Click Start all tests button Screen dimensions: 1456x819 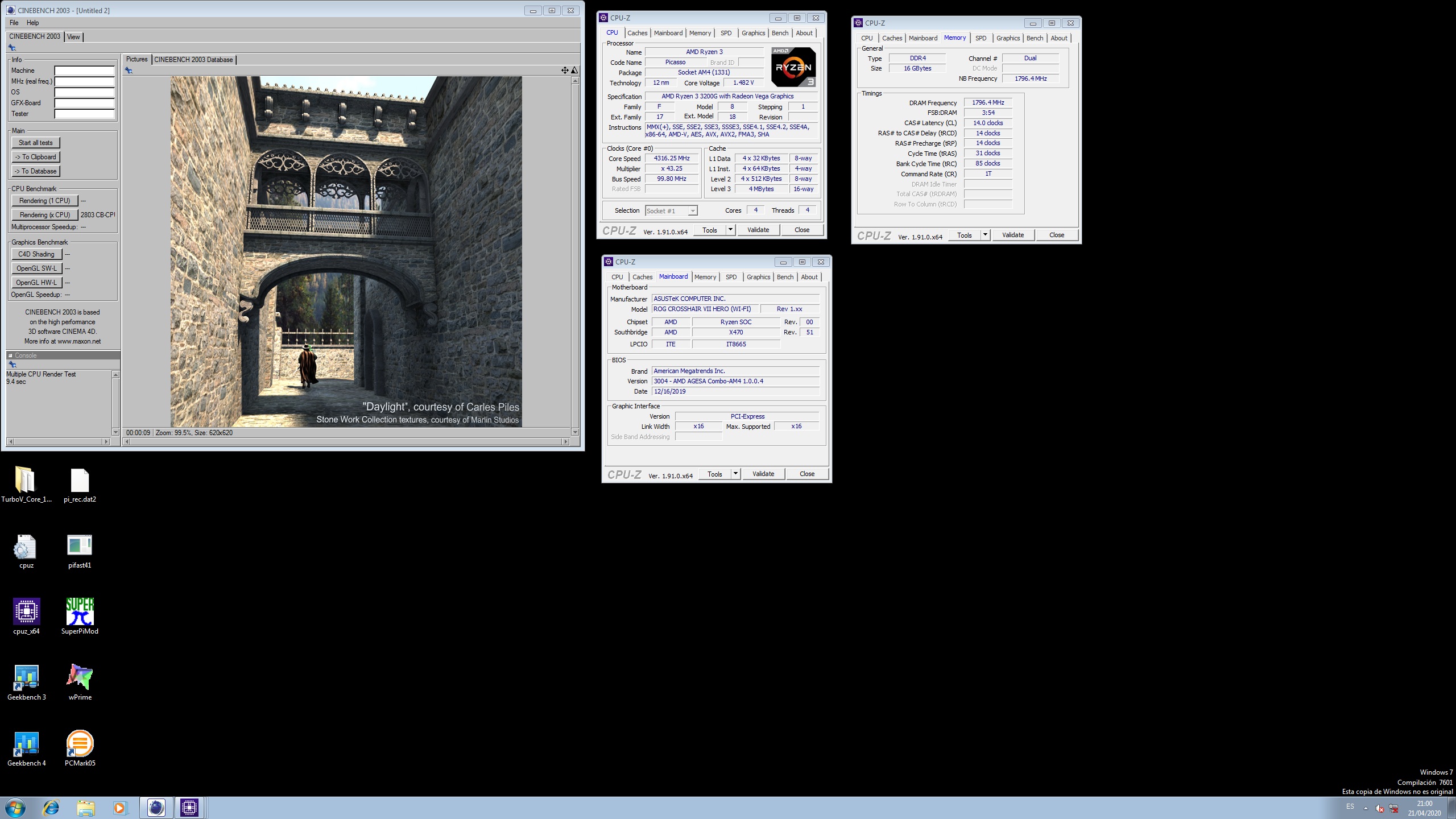(x=36, y=143)
